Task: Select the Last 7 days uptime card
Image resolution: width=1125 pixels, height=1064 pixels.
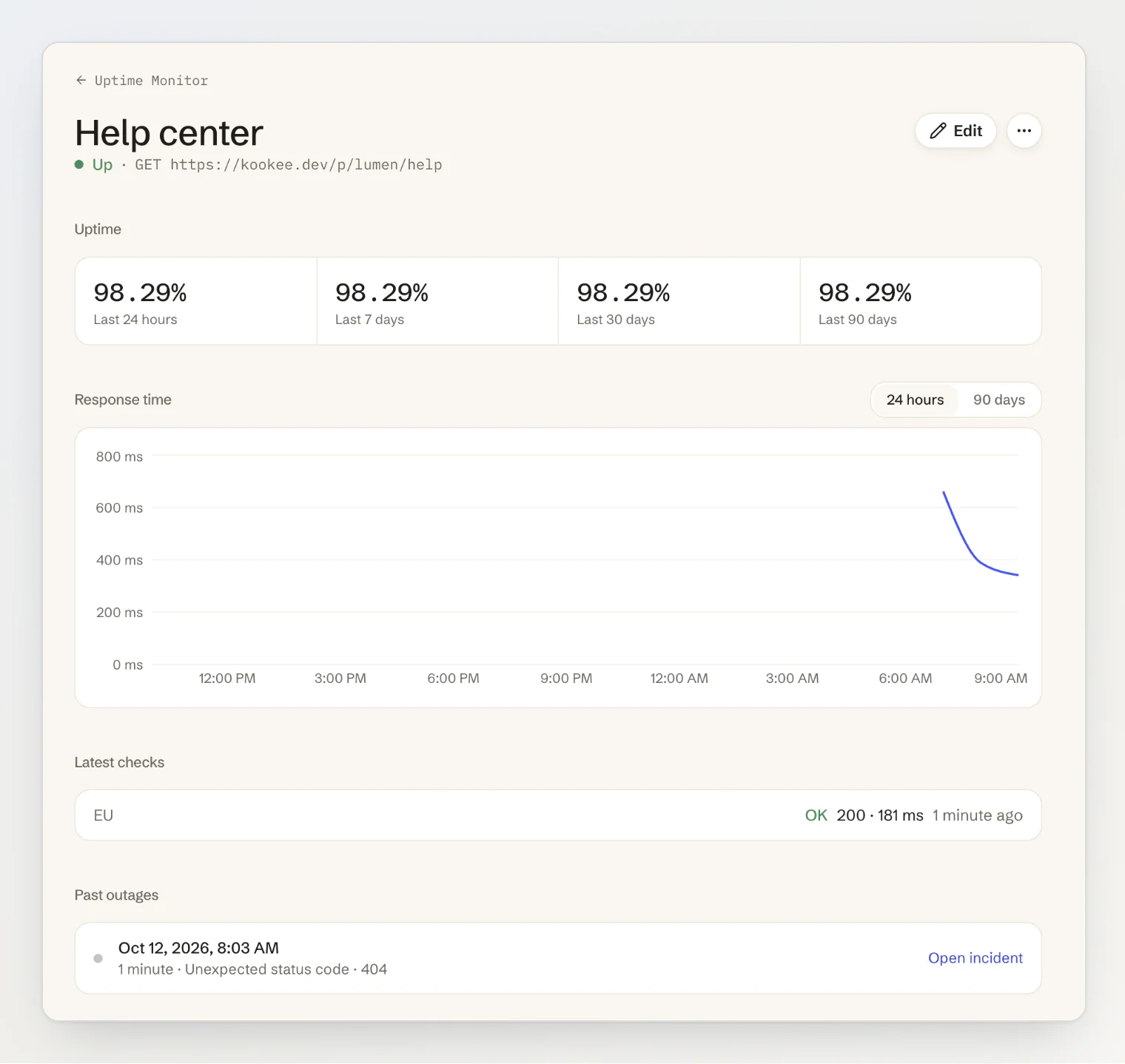Action: click(437, 301)
